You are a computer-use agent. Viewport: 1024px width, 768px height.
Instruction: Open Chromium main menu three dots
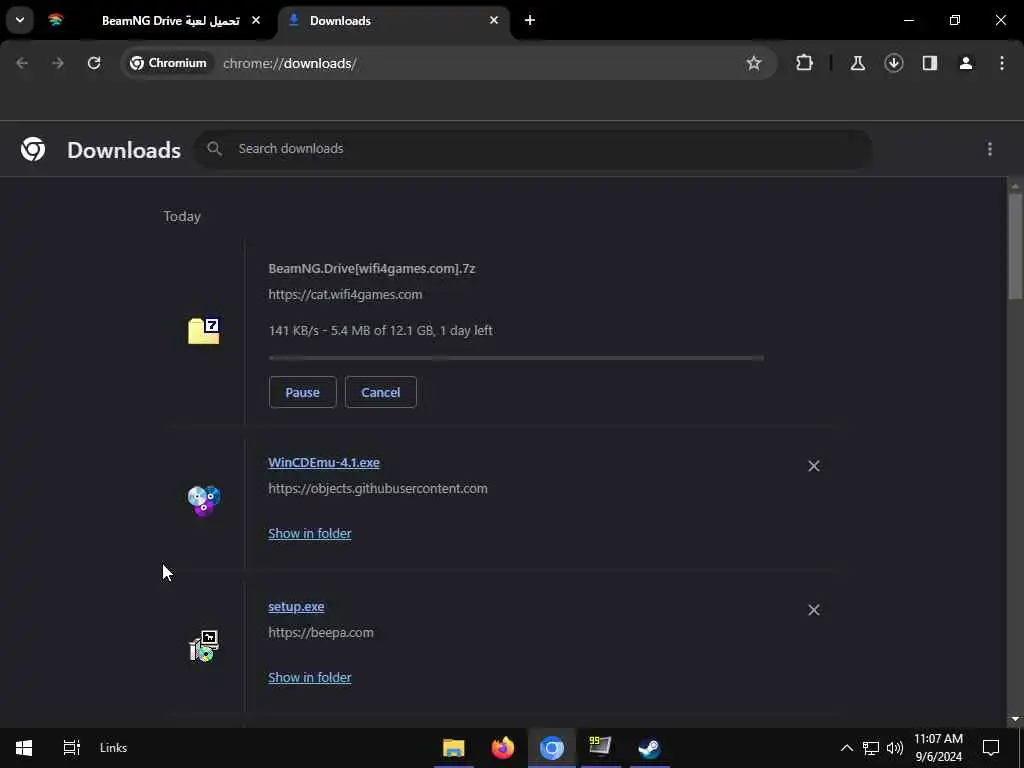point(1002,63)
